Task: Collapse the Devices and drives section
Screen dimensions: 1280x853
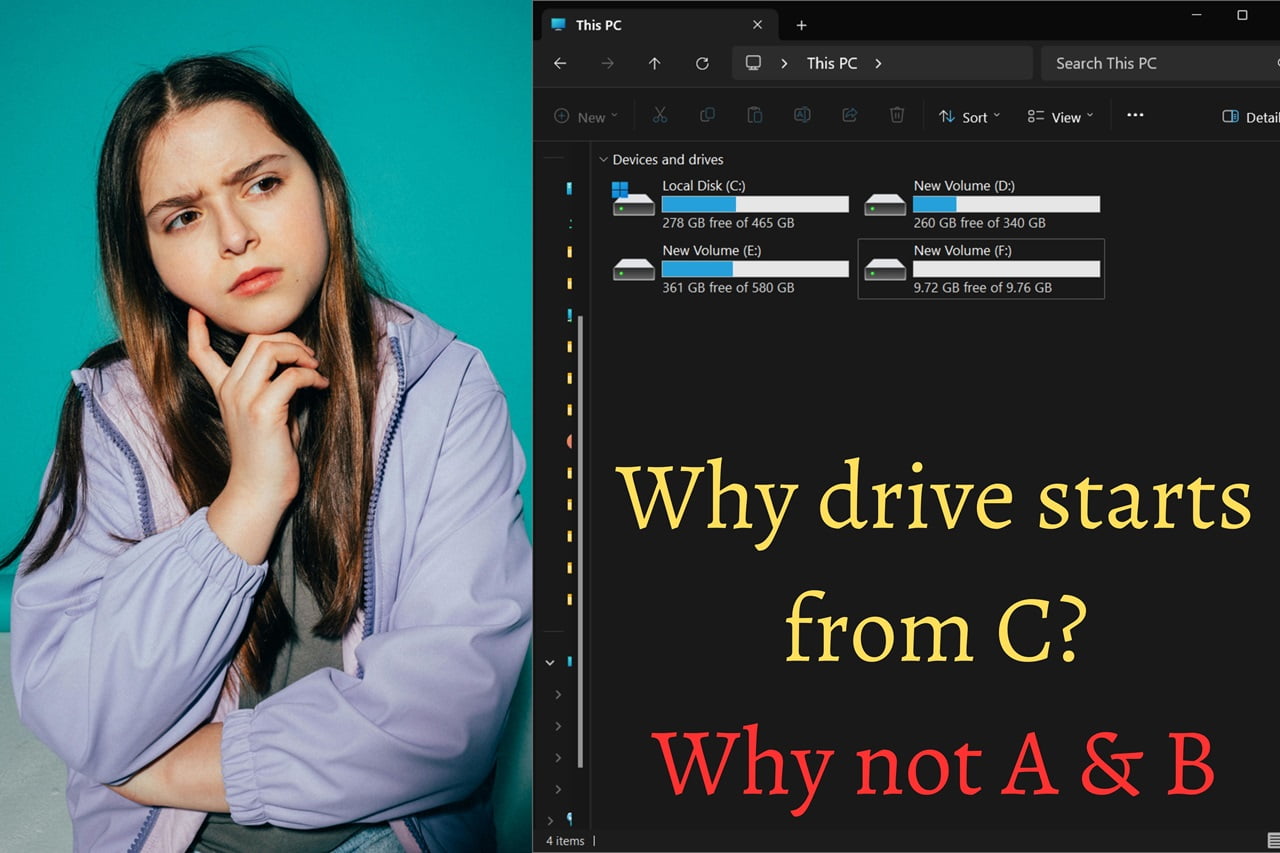Action: [x=603, y=159]
